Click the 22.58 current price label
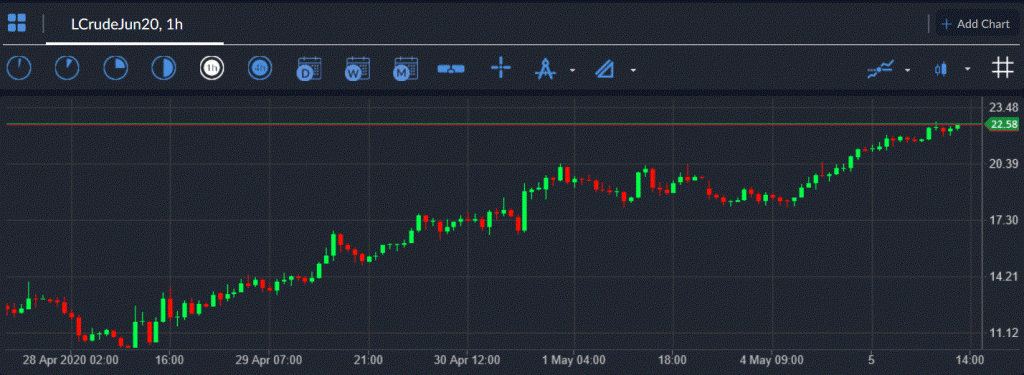 pos(1002,124)
